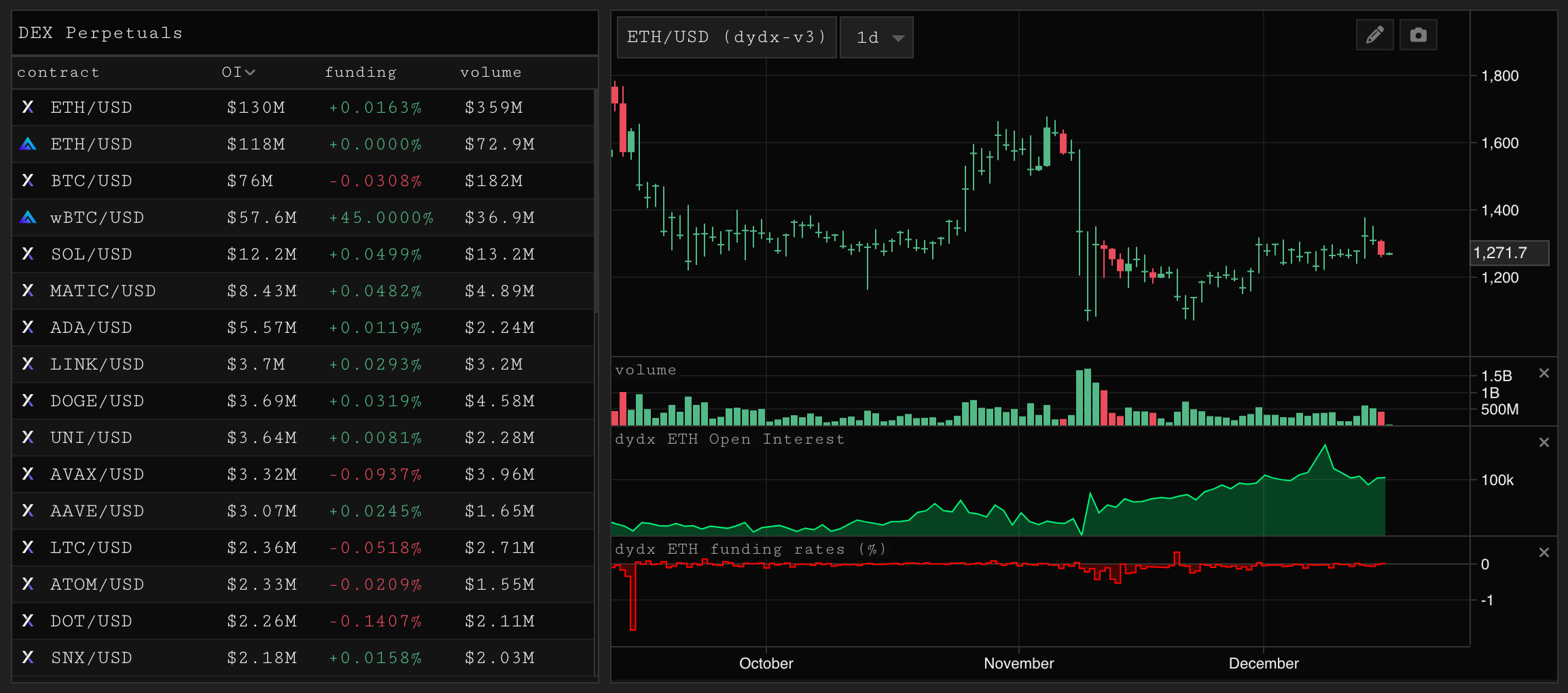Select the MATIC/USD contract name
The width and height of the screenshot is (1568, 693).
[x=103, y=291]
